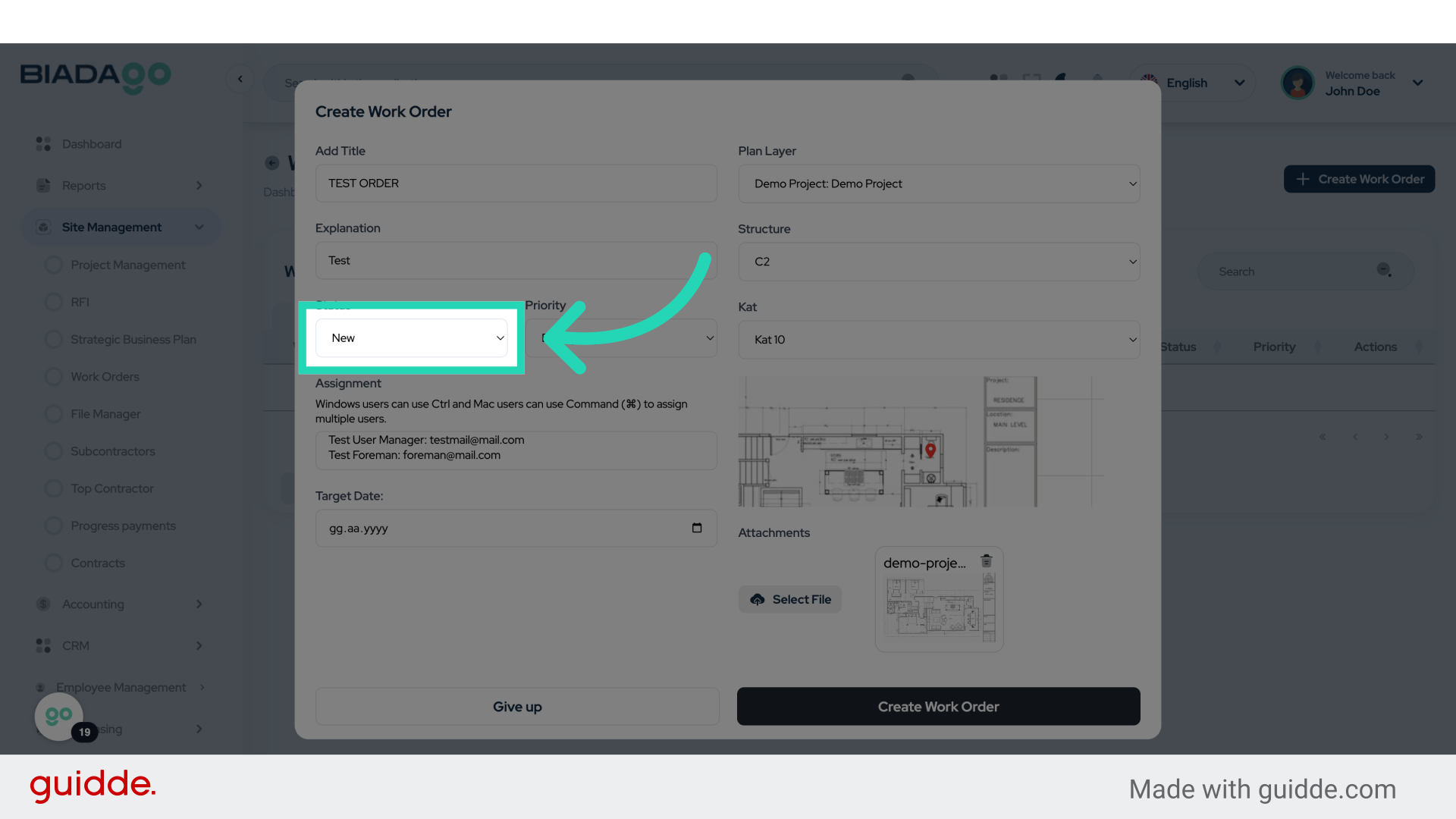Open the Status dropdown showing New
The height and width of the screenshot is (819, 1456).
(412, 338)
